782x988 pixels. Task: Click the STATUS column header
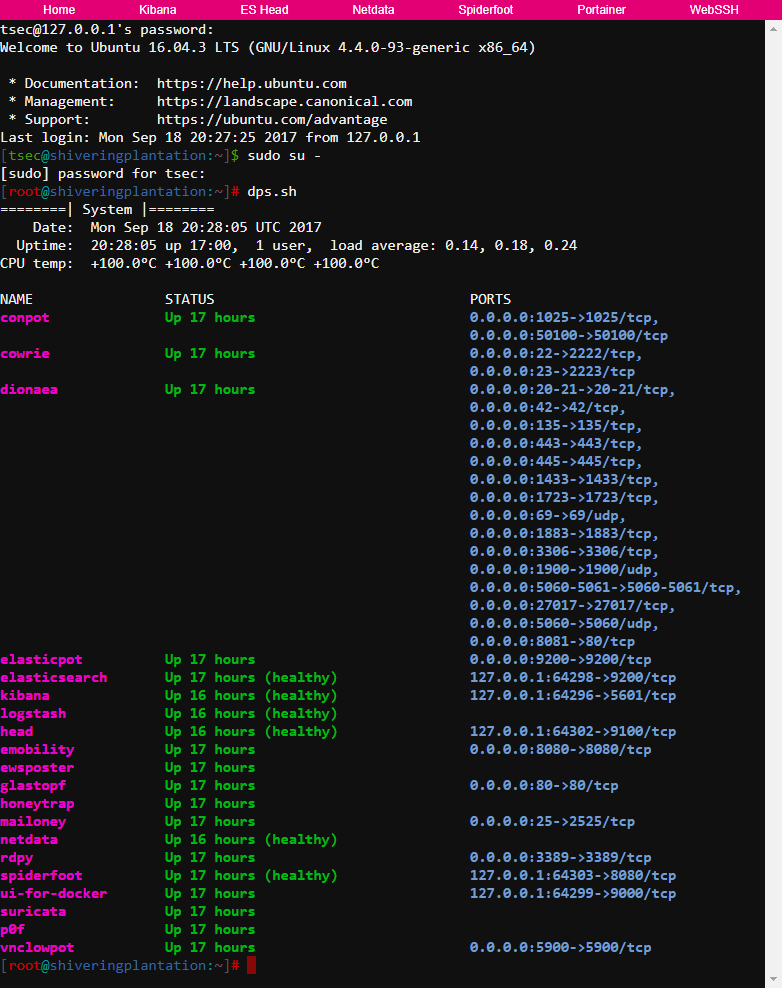pos(189,299)
